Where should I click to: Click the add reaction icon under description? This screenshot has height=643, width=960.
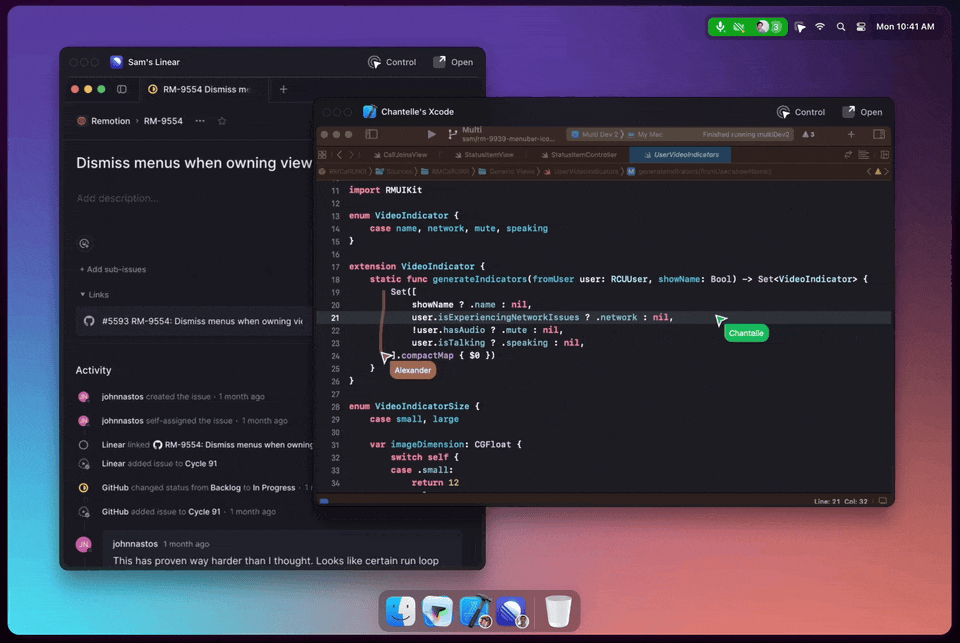pyautogui.click(x=84, y=244)
